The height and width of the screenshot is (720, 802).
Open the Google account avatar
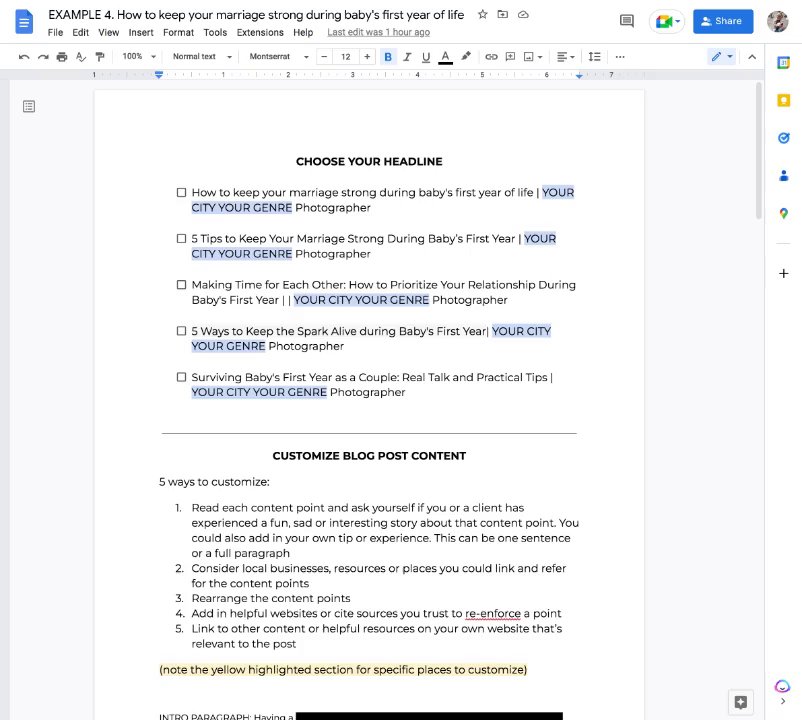(x=777, y=21)
